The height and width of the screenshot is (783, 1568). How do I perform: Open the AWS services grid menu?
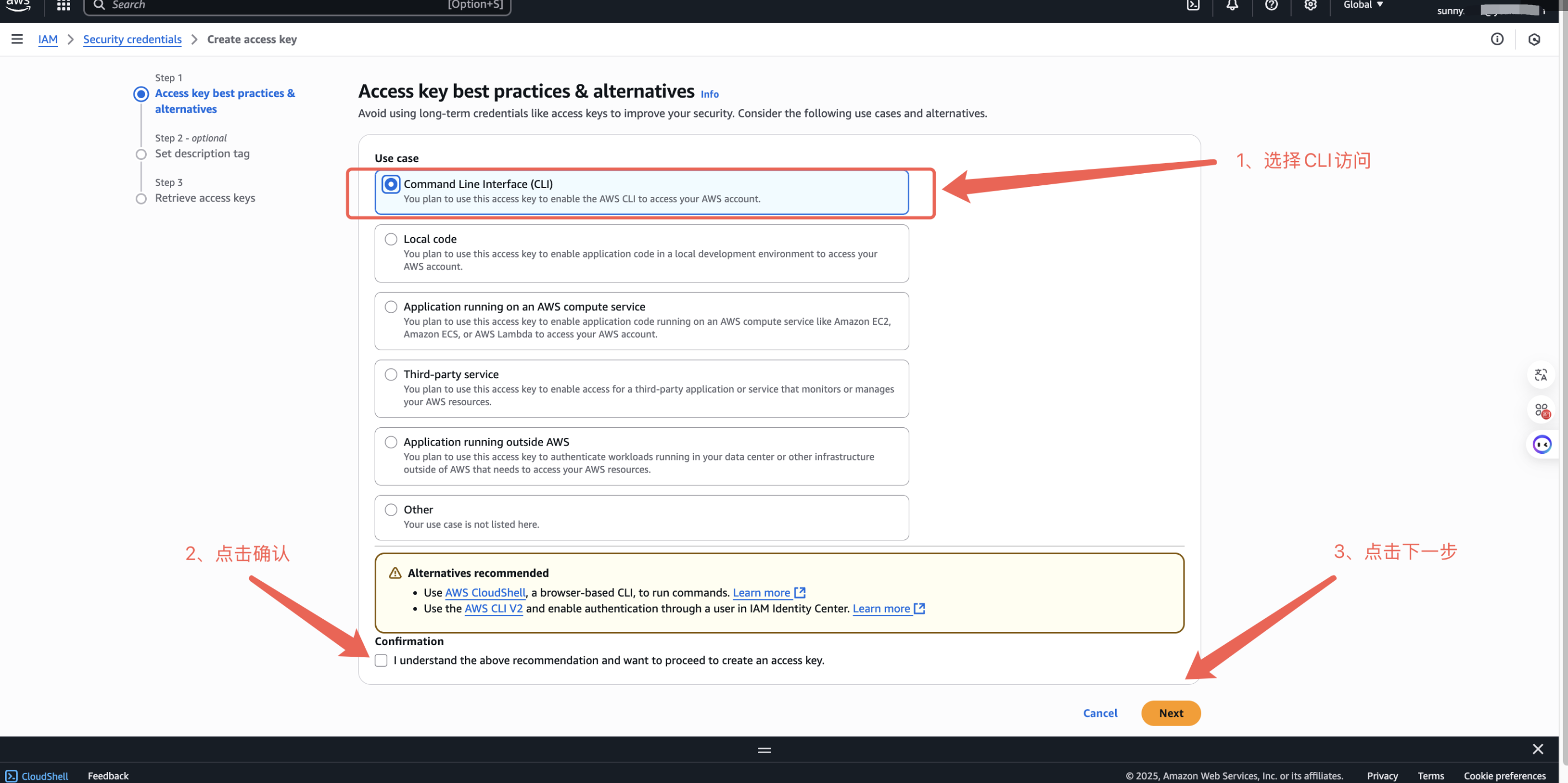63,6
